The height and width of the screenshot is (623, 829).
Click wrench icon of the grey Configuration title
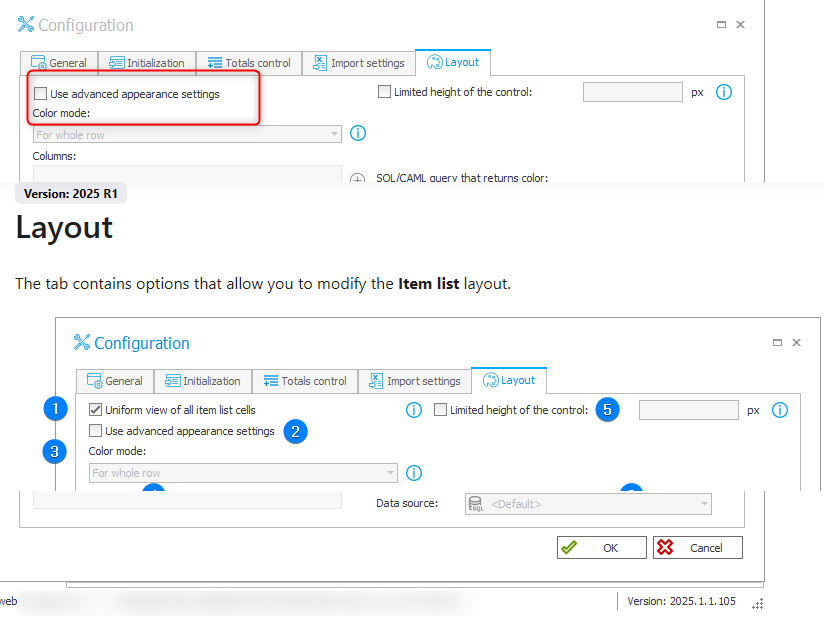click(x=26, y=24)
